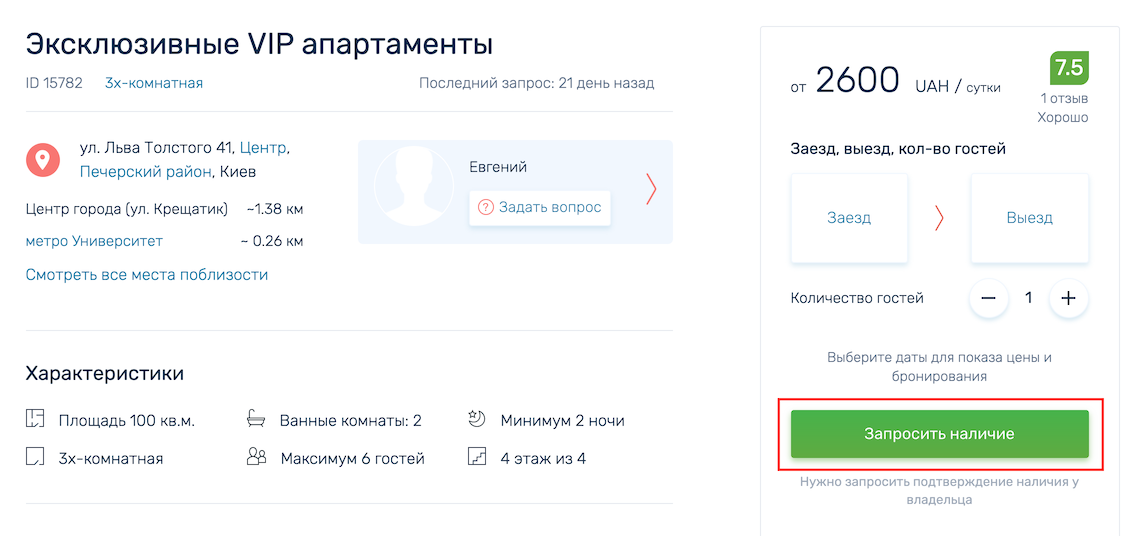Open the Задать вопрос button
Screen dimensions: 1137x536
click(x=539, y=208)
